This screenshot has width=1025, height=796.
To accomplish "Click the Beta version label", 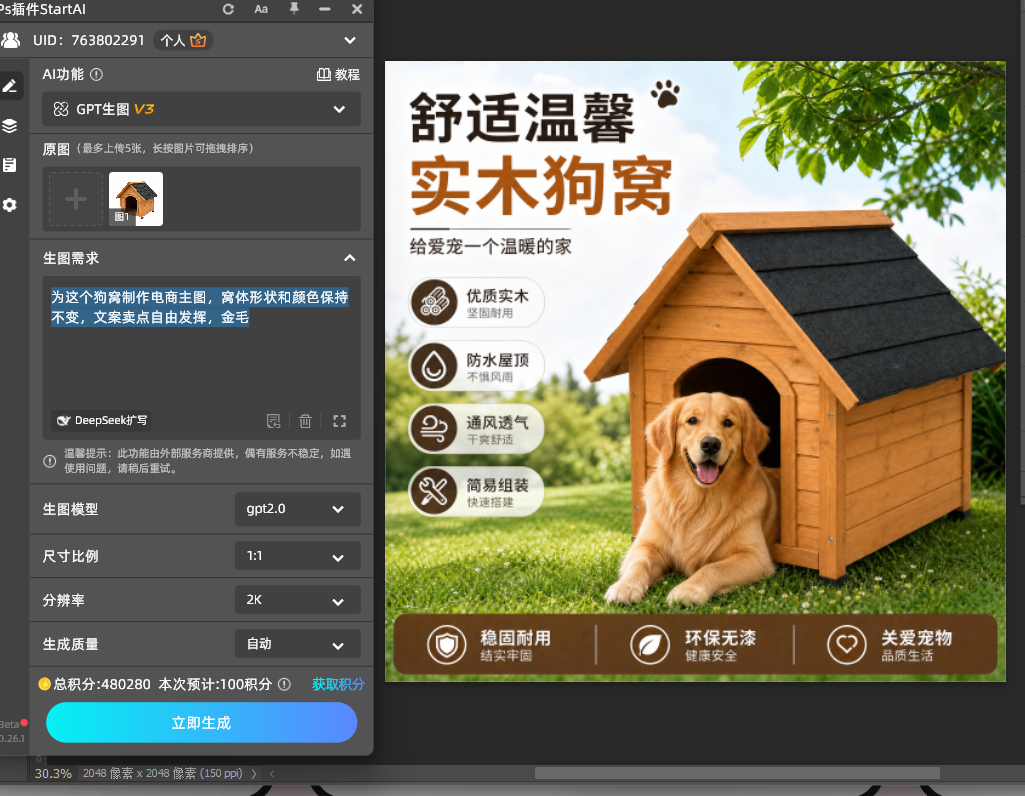I will click(10, 724).
